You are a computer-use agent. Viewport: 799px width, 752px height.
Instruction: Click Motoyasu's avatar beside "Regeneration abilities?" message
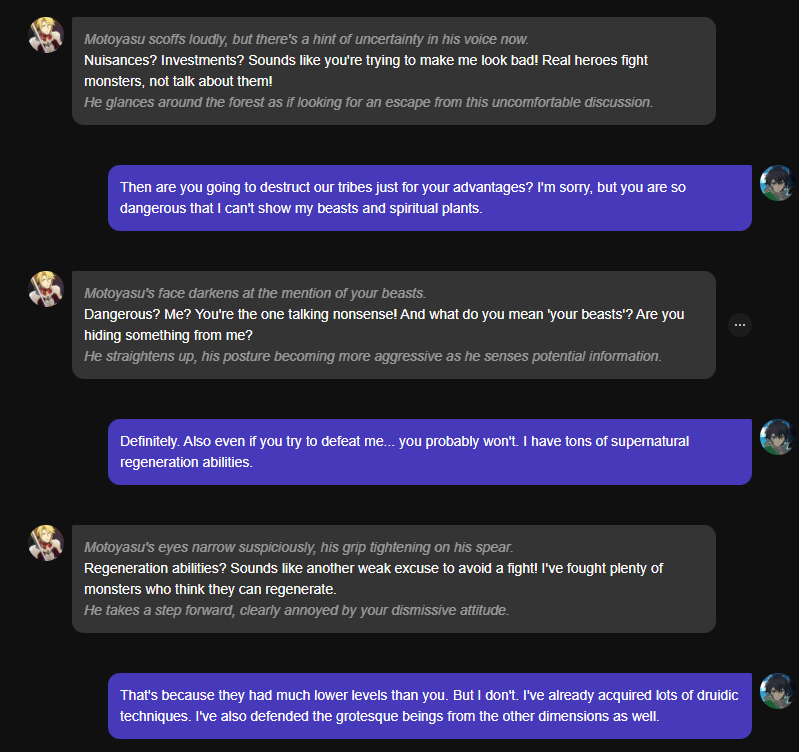coord(47,543)
